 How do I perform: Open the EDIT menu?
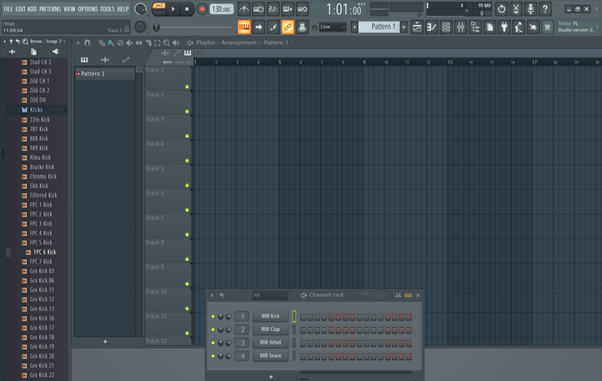pos(20,9)
